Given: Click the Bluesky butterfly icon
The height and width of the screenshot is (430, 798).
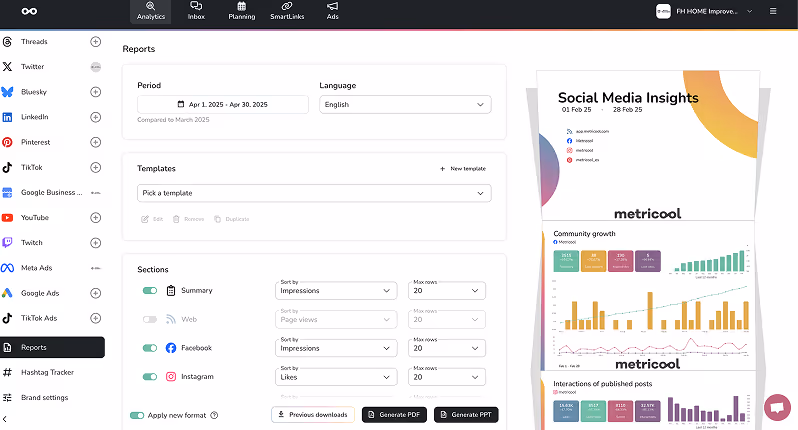Looking at the screenshot, I should 7,92.
